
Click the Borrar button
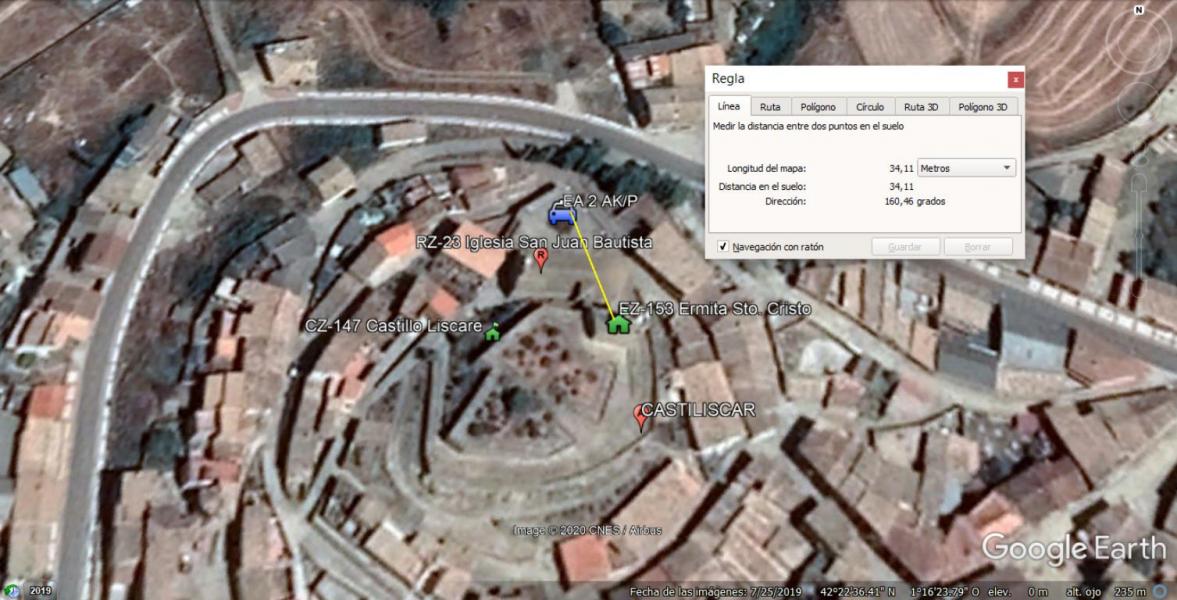[x=978, y=246]
